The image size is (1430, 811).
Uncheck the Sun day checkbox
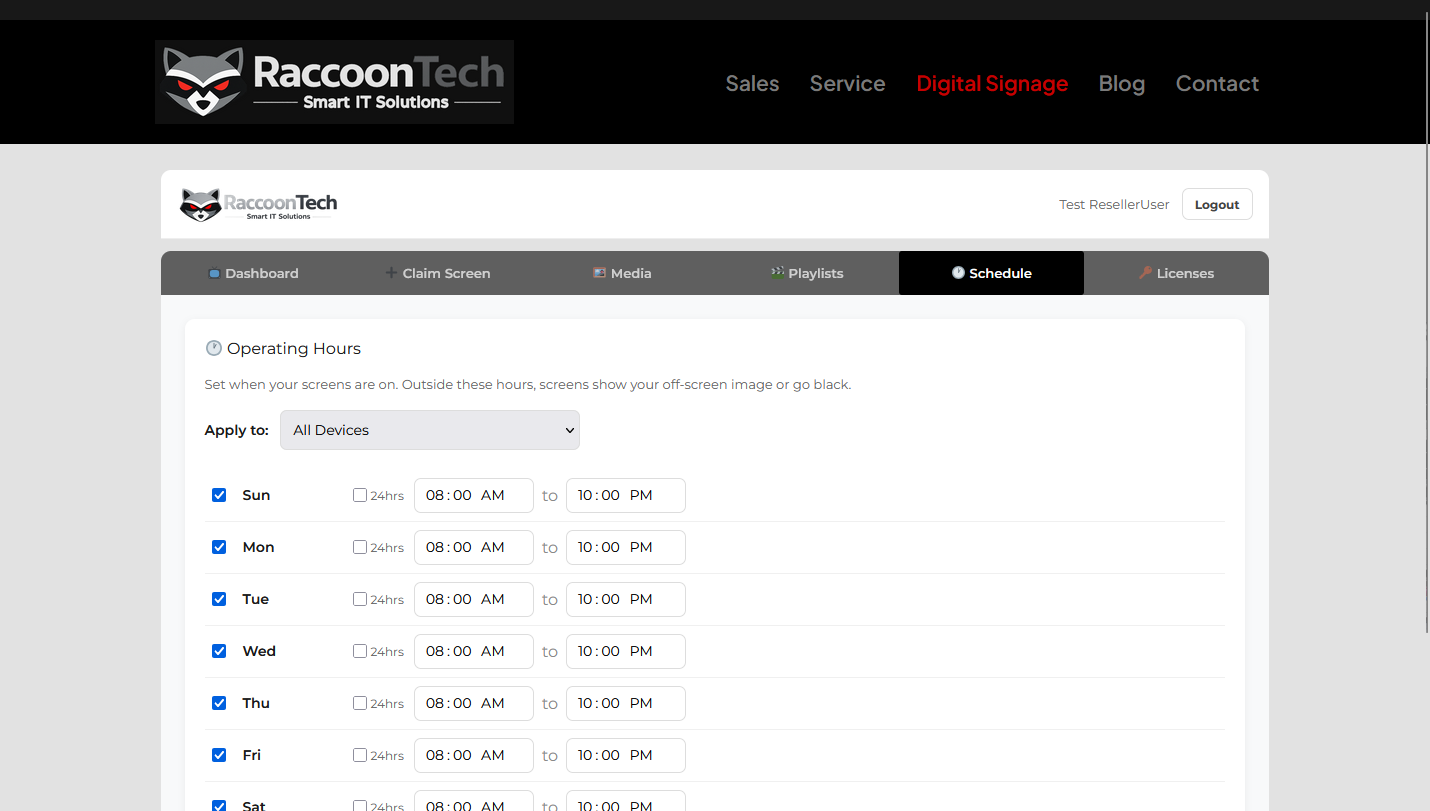tap(219, 495)
